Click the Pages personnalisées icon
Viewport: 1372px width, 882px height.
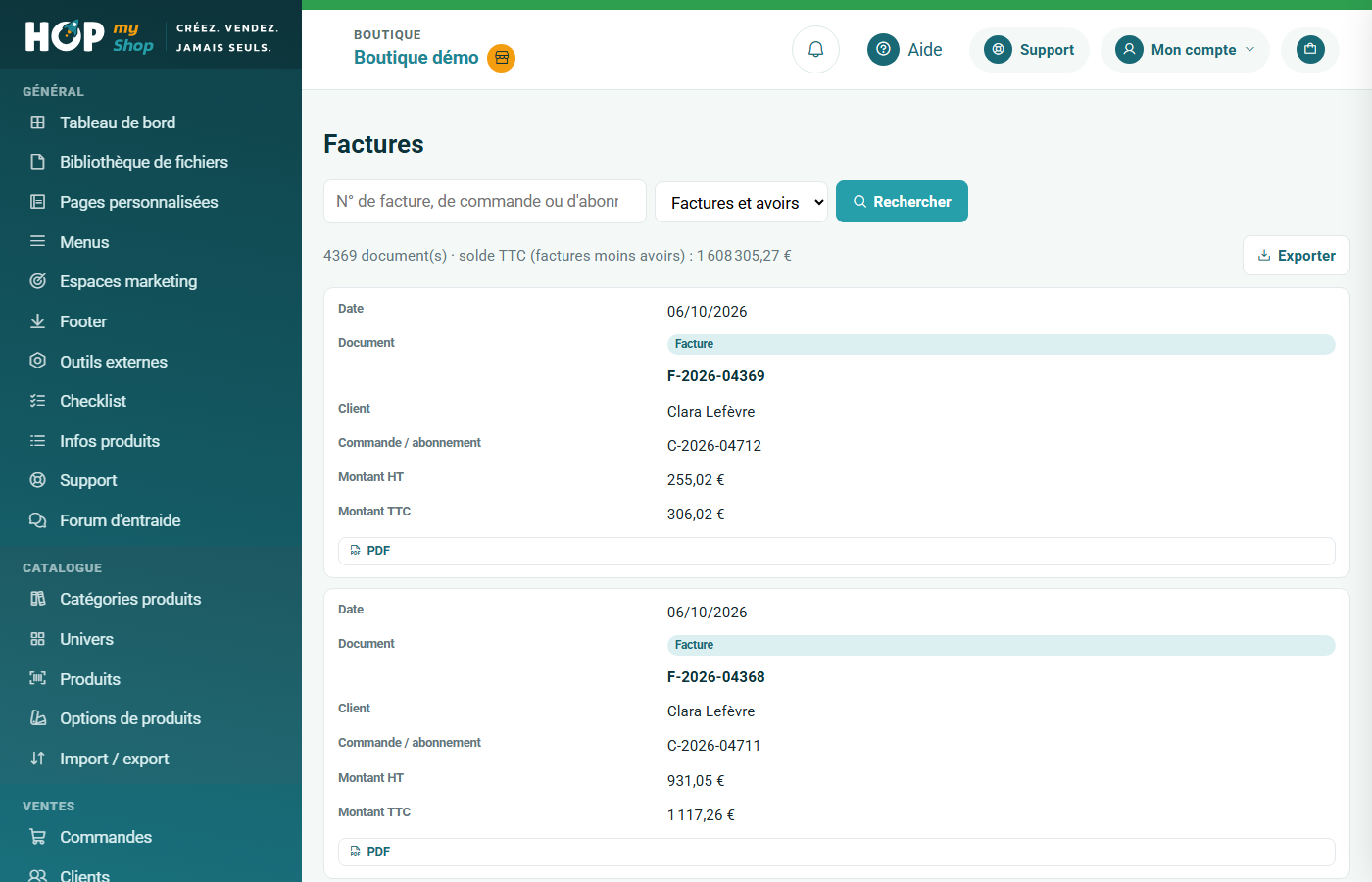pyautogui.click(x=38, y=202)
